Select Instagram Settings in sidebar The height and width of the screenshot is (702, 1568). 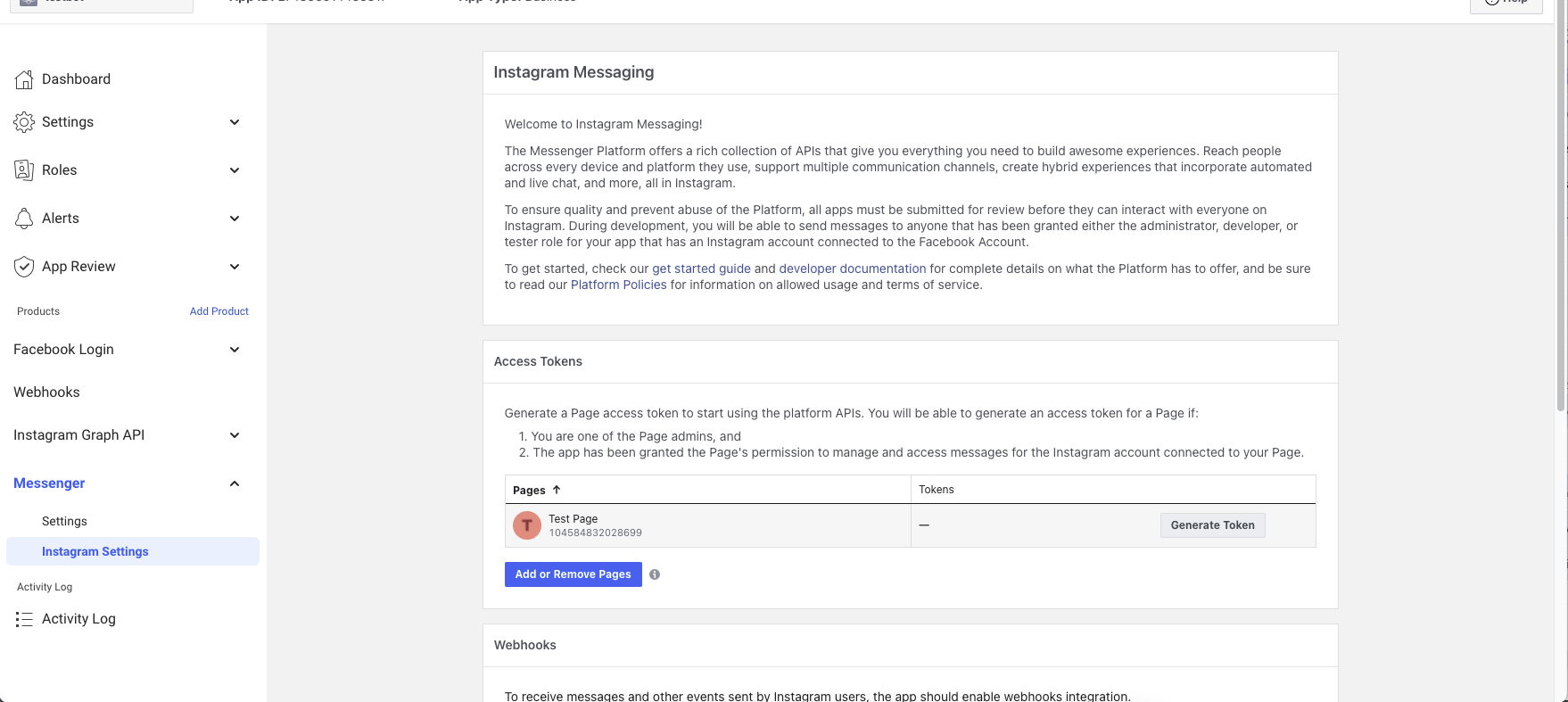tap(133, 551)
